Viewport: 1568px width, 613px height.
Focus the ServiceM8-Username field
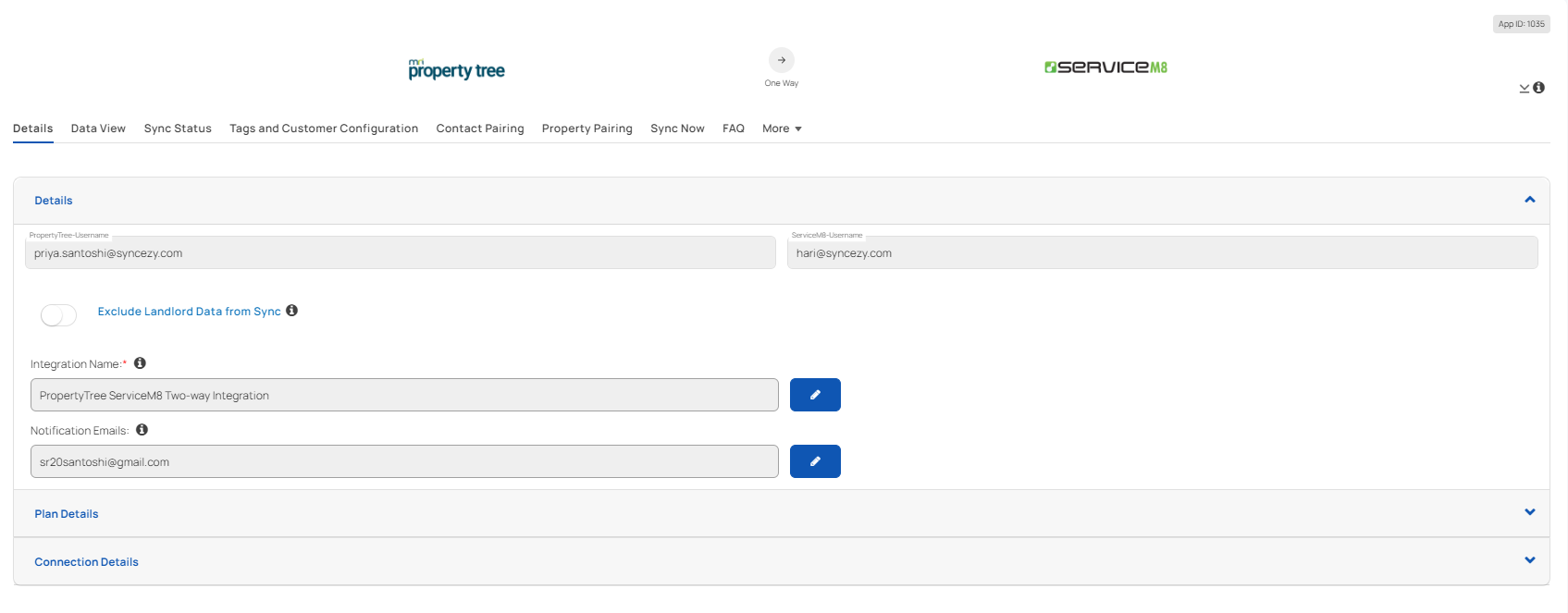coord(1163,252)
